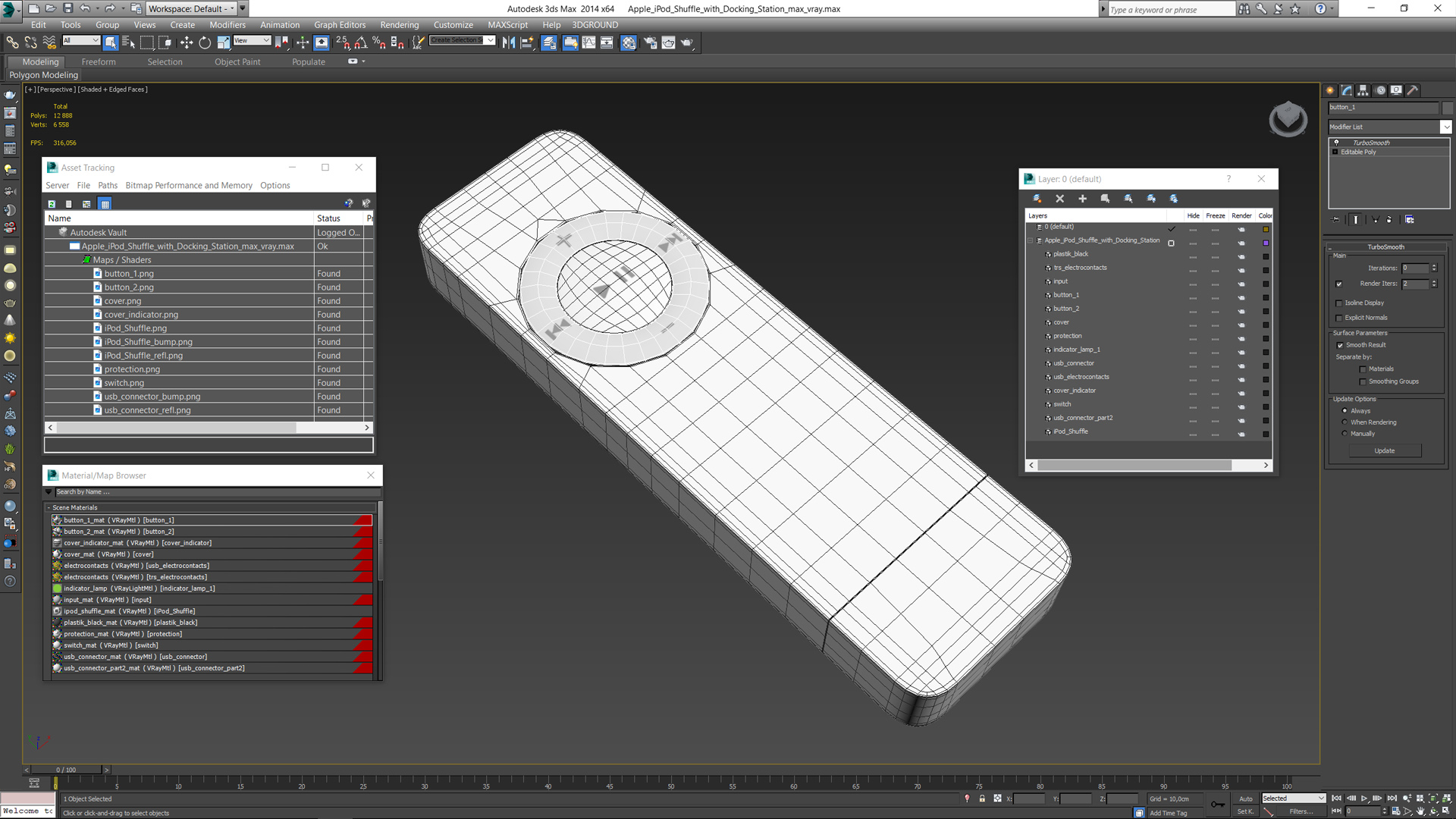Viewport: 1456px width, 819px height.
Task: Click the ViewCube in the viewport
Action: [x=1288, y=119]
